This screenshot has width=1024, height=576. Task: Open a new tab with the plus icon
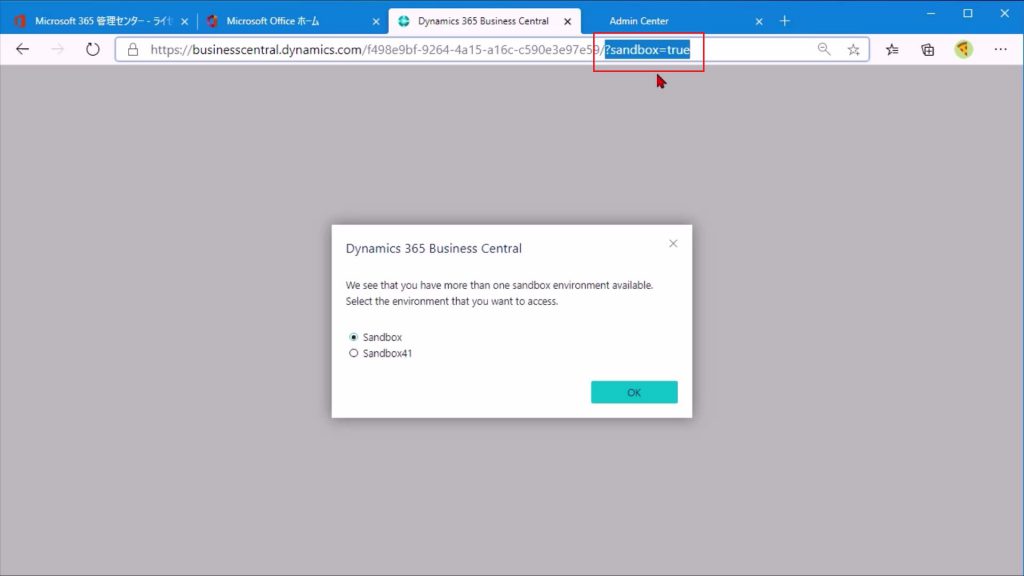(784, 21)
